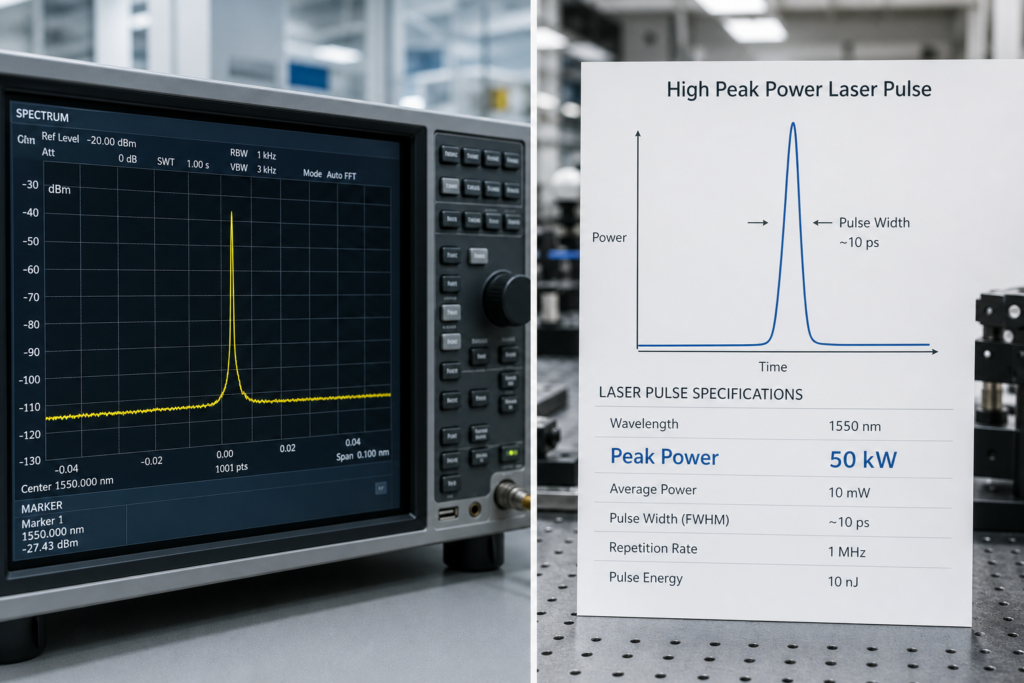Click the High Peak Power Laser Pulse title
1024x683 pixels.
point(799,89)
